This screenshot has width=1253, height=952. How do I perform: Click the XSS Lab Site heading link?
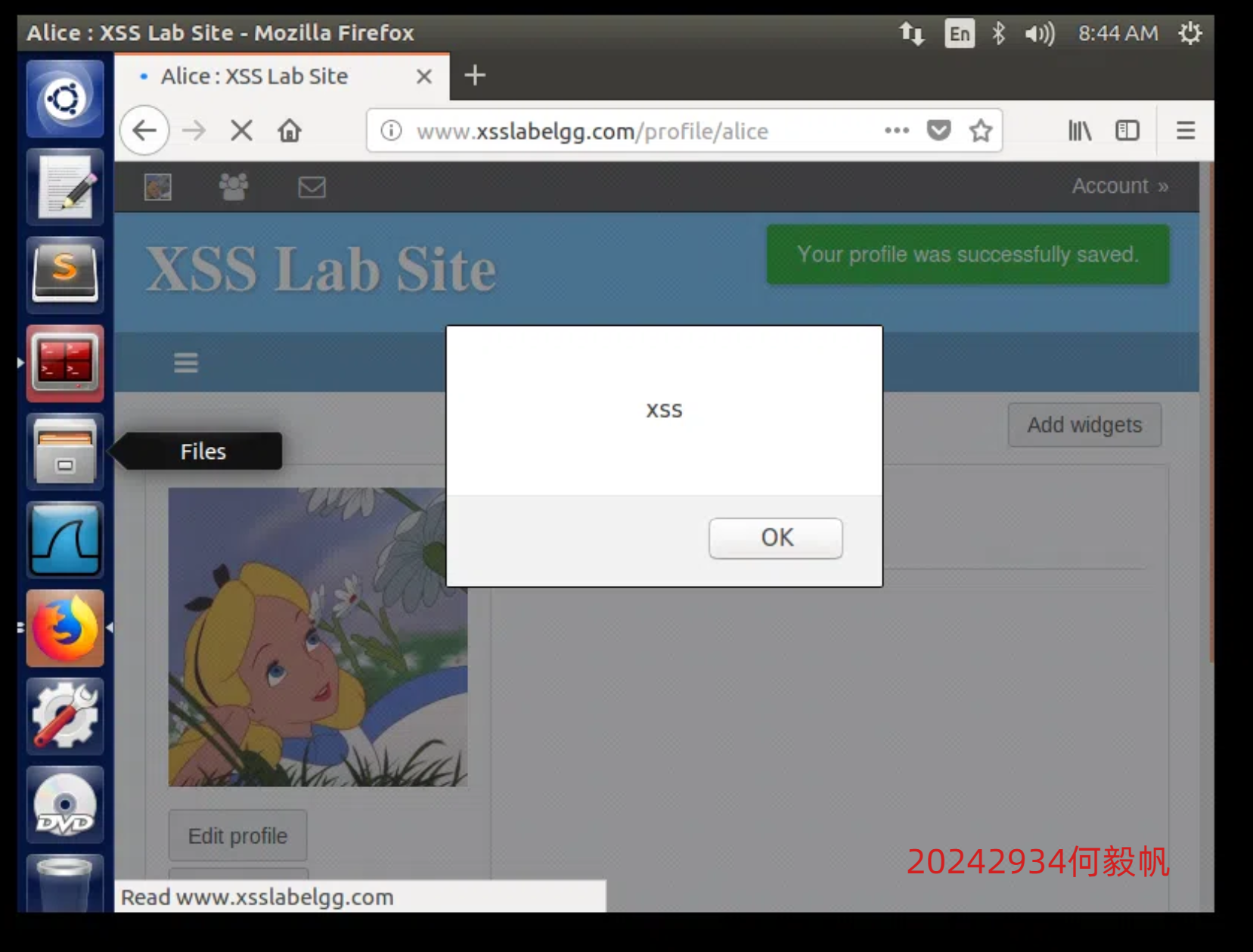pyautogui.click(x=321, y=269)
